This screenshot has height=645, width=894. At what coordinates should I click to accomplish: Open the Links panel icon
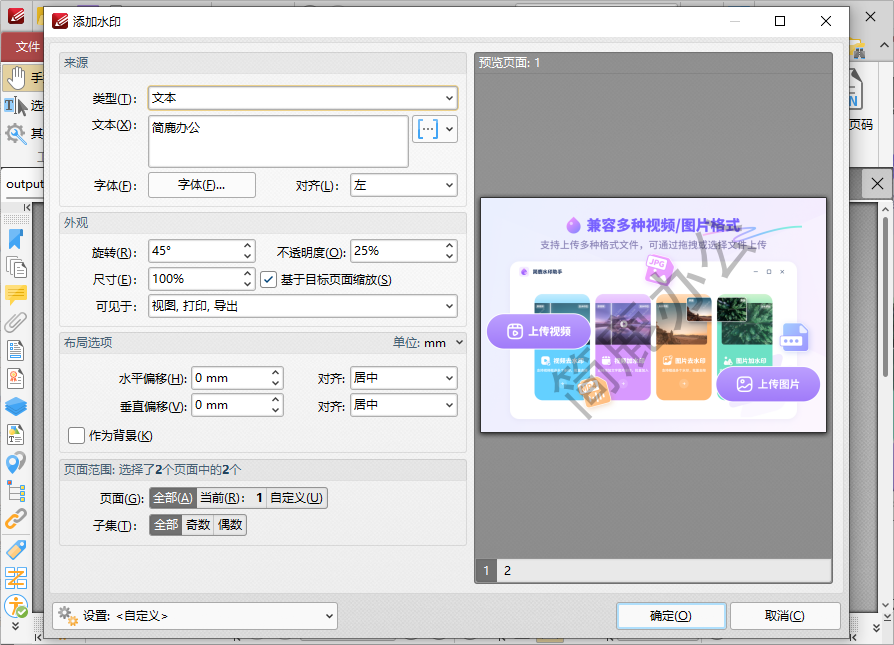point(16,519)
